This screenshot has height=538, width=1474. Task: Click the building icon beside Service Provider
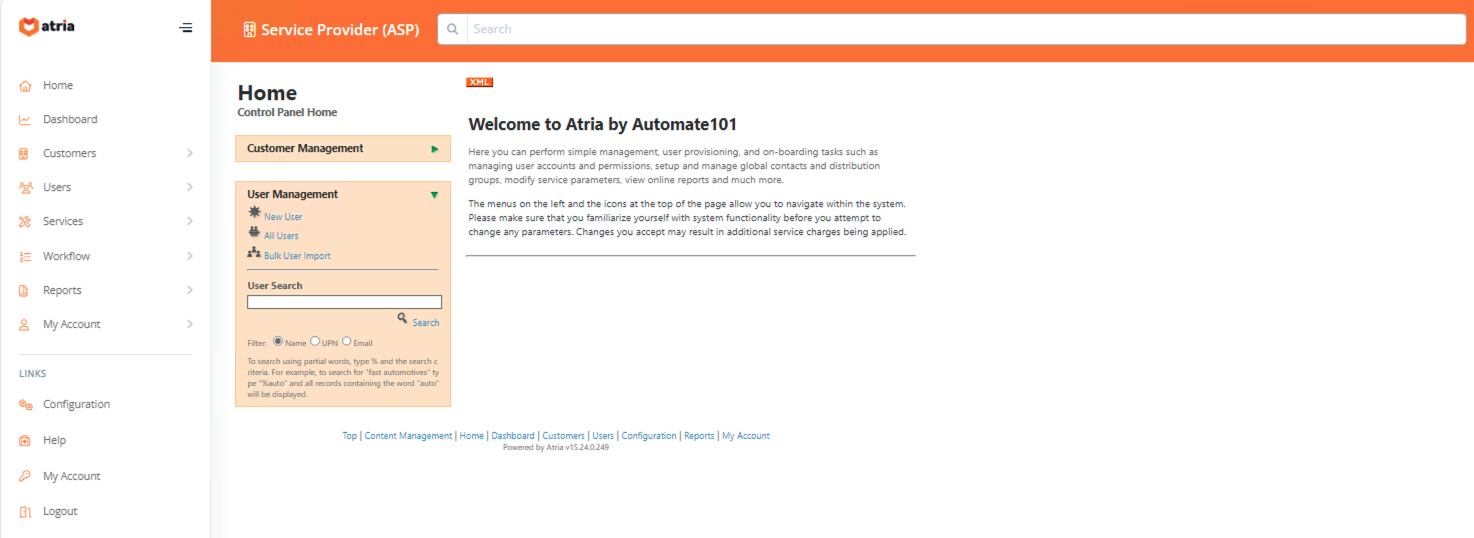coord(250,30)
